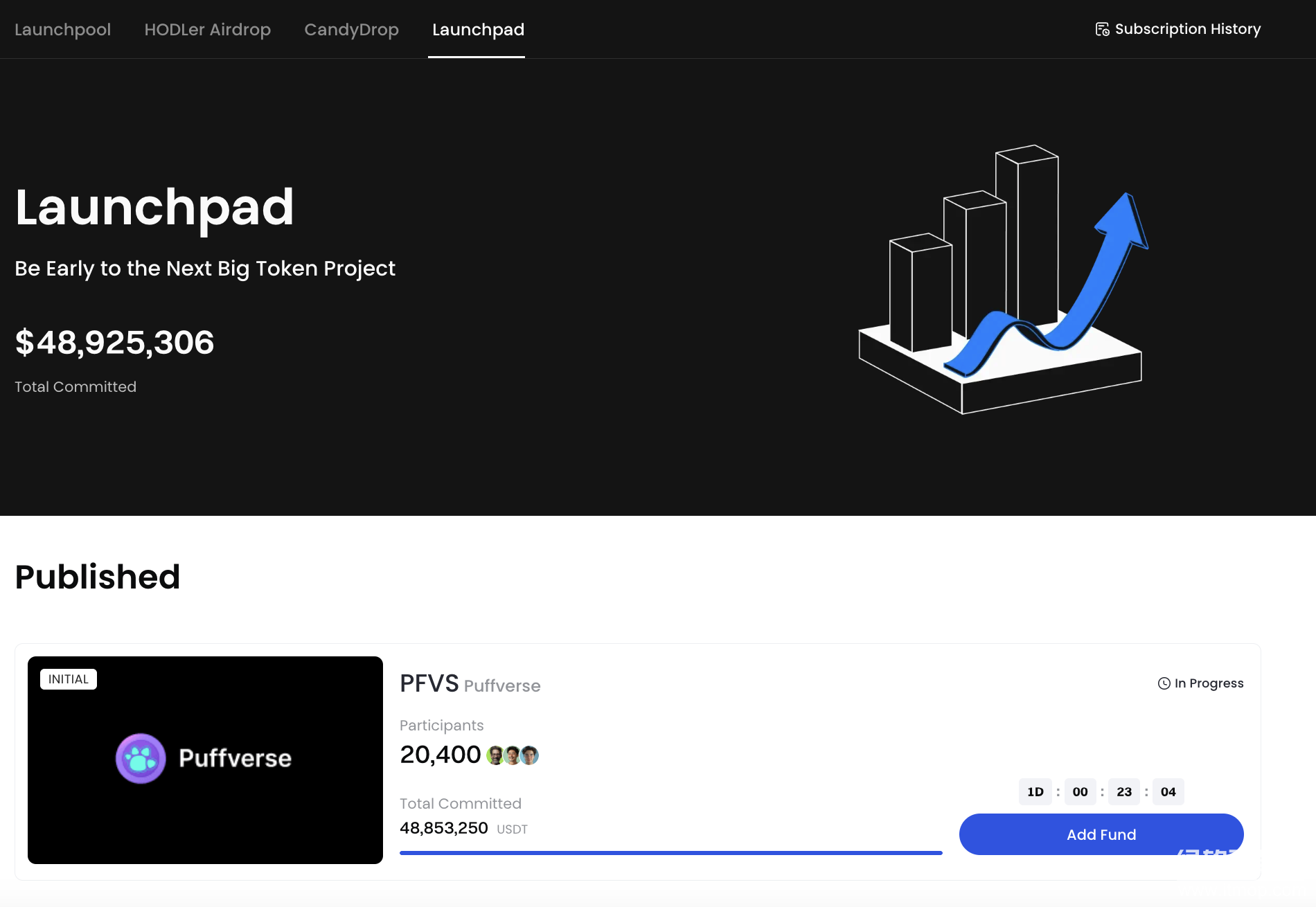
Task: Click the 1D countdown days box
Action: [1035, 792]
